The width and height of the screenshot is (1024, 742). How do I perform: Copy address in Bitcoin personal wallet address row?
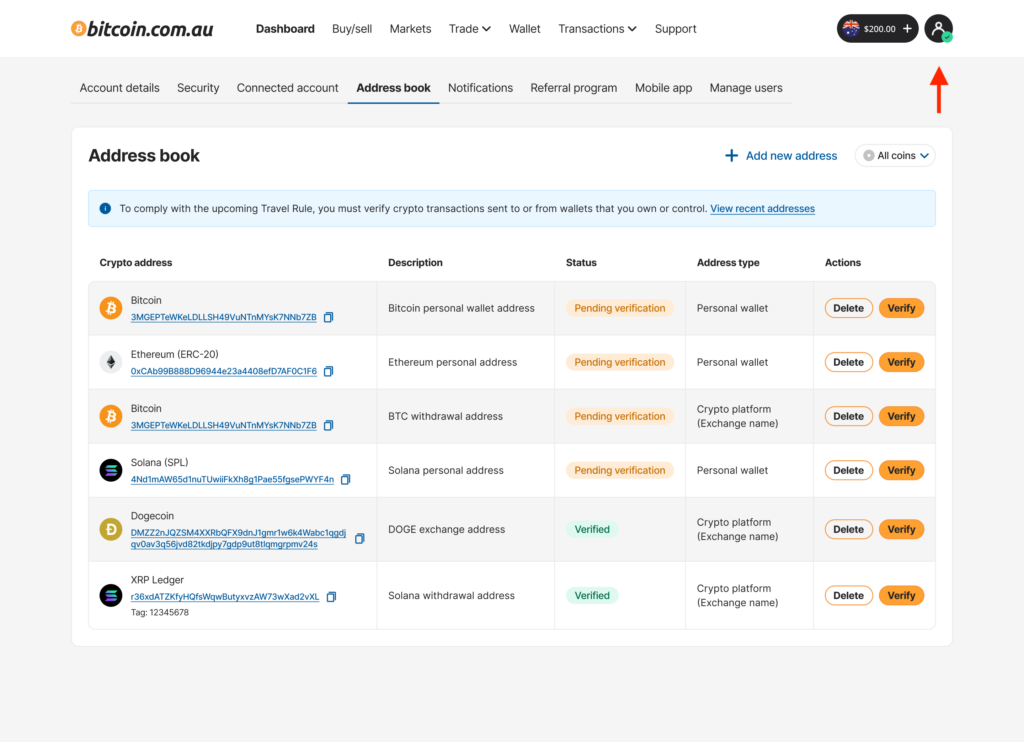click(328, 317)
